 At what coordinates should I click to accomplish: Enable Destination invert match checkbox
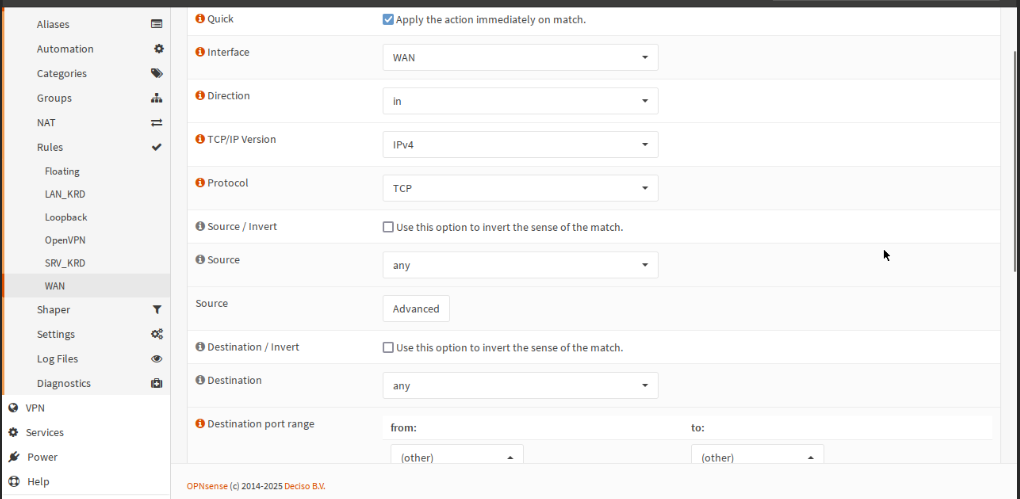(388, 348)
